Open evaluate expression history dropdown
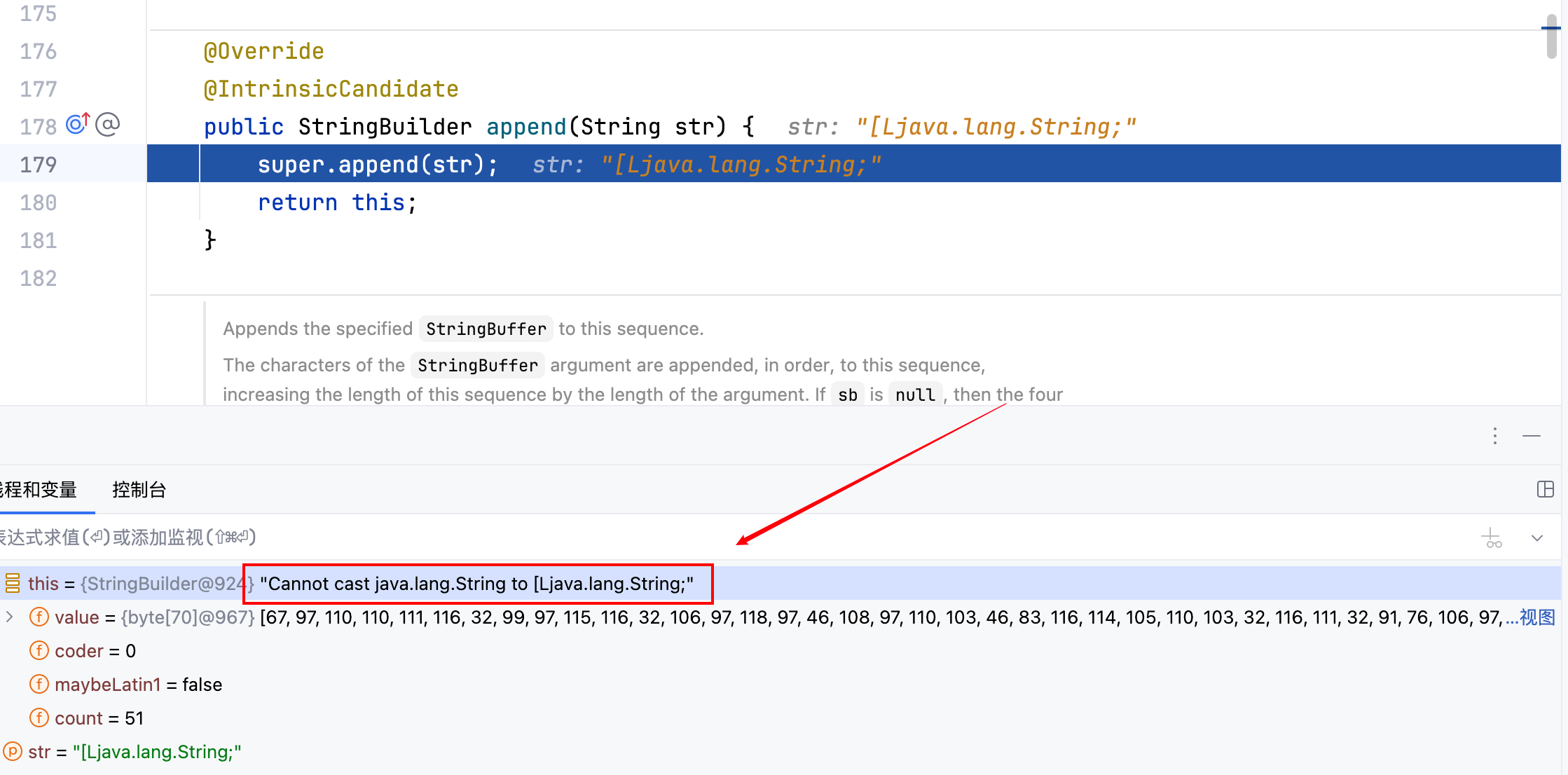The width and height of the screenshot is (1568, 775). pyautogui.click(x=1537, y=538)
